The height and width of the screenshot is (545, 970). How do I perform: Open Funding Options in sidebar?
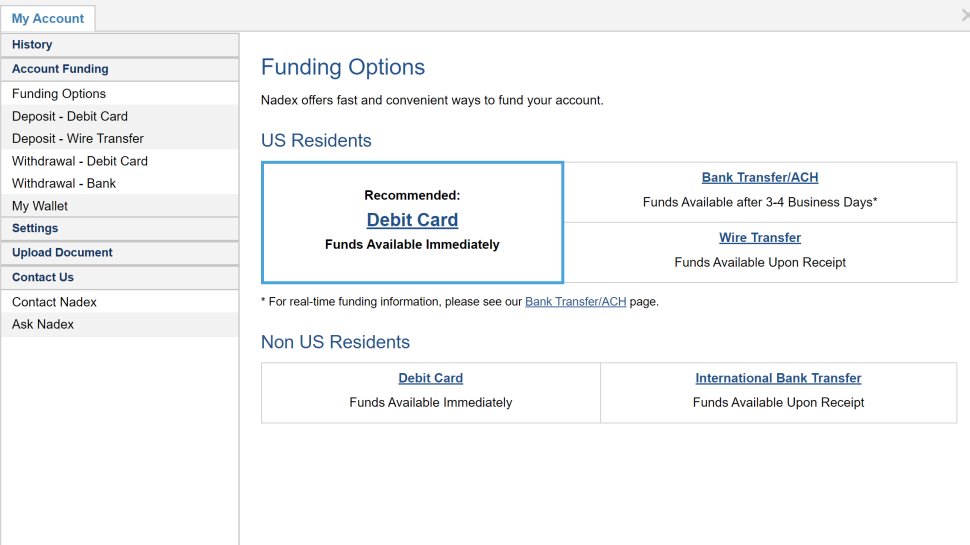(x=59, y=94)
